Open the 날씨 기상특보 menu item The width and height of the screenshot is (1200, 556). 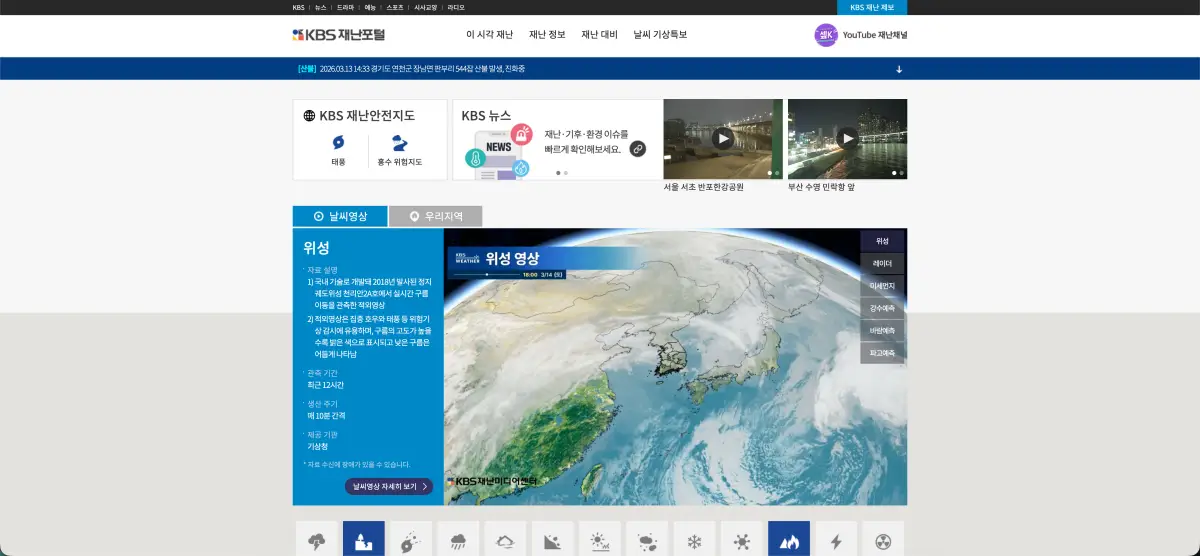[660, 35]
